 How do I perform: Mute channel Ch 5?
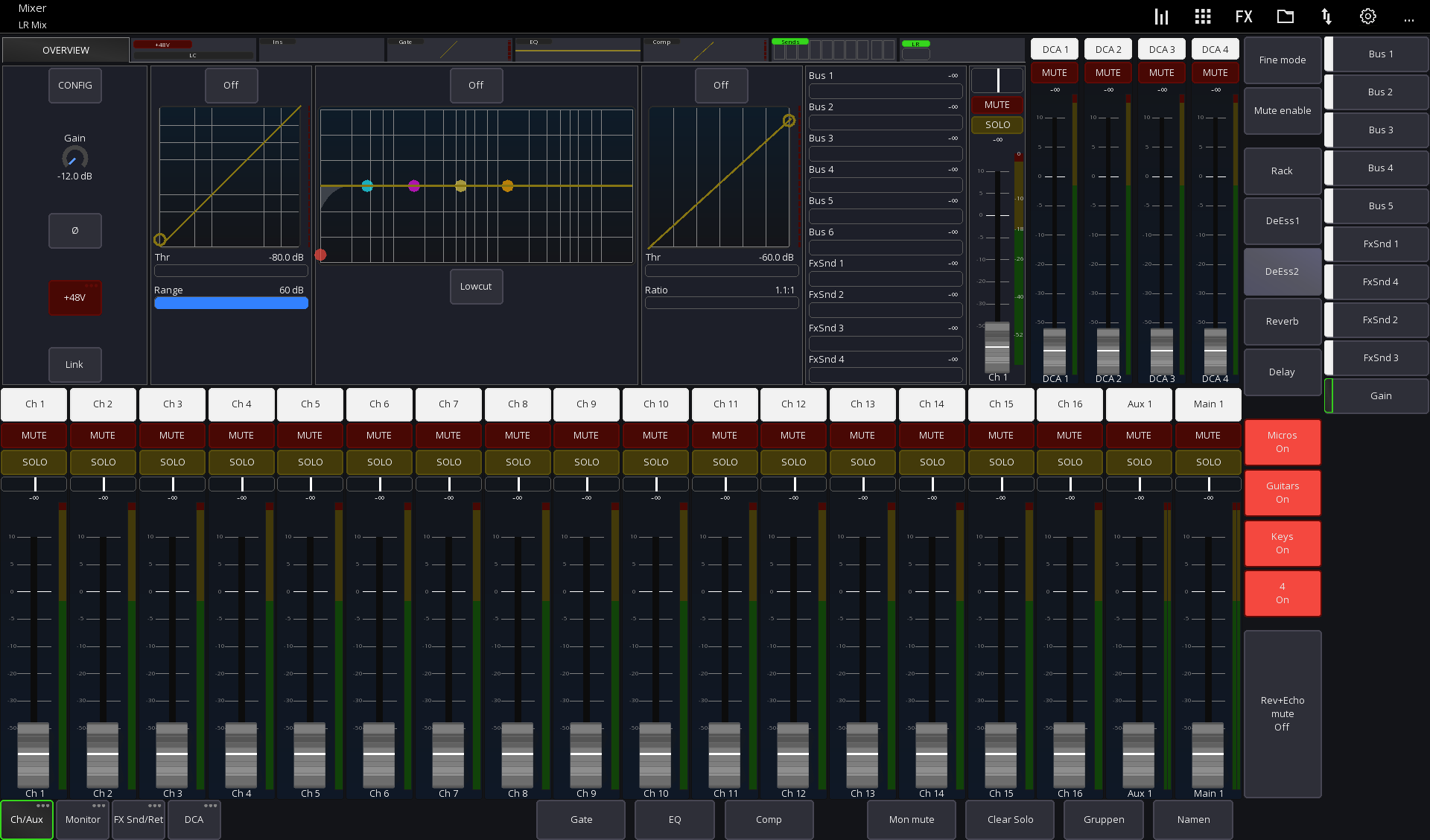(x=310, y=435)
